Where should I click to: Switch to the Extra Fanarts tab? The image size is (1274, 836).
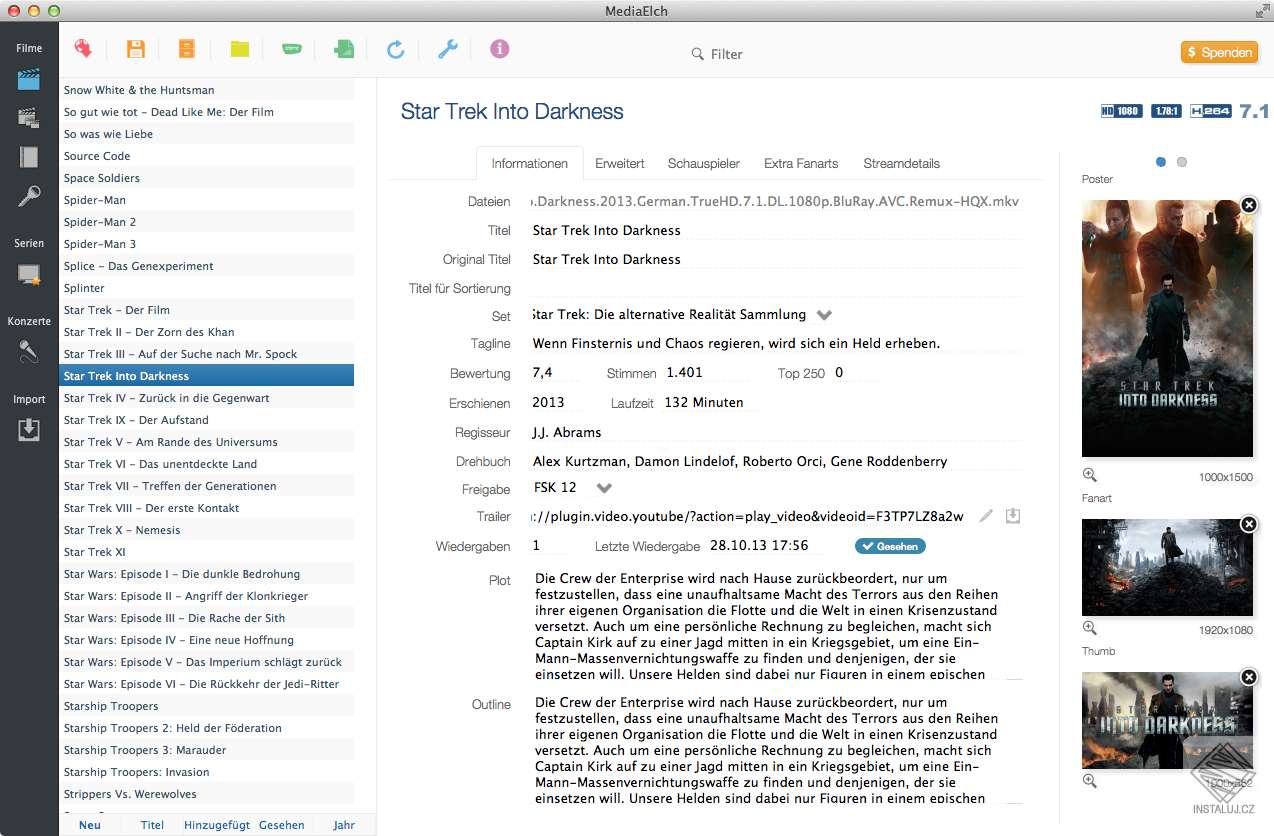coord(801,163)
